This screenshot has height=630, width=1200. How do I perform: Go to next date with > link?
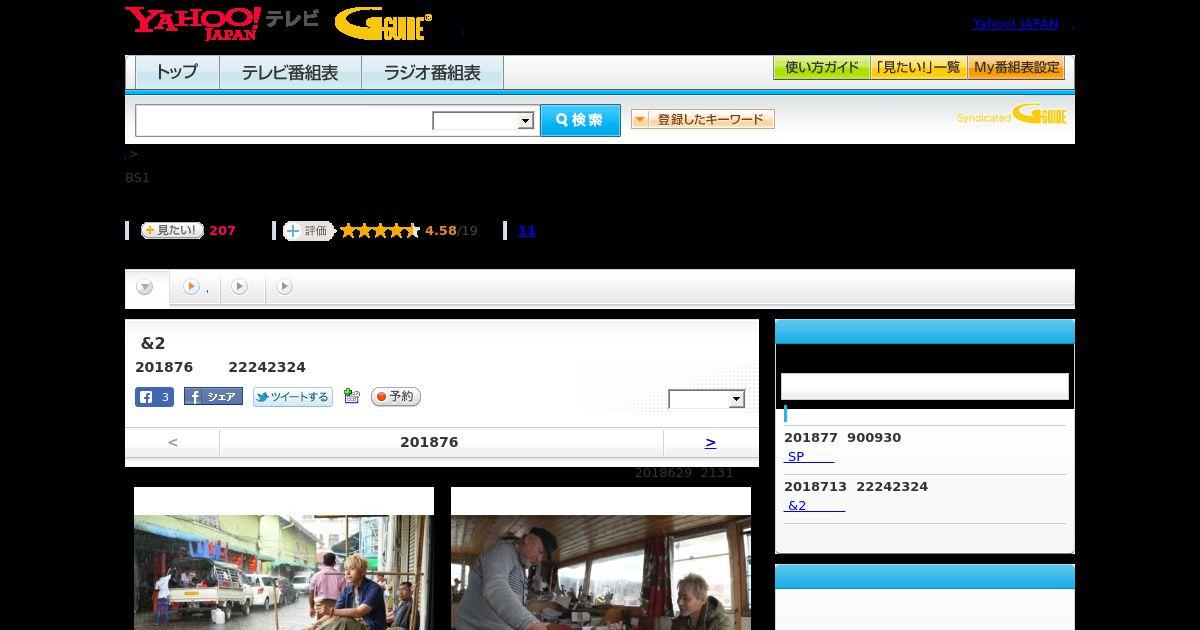pos(710,442)
